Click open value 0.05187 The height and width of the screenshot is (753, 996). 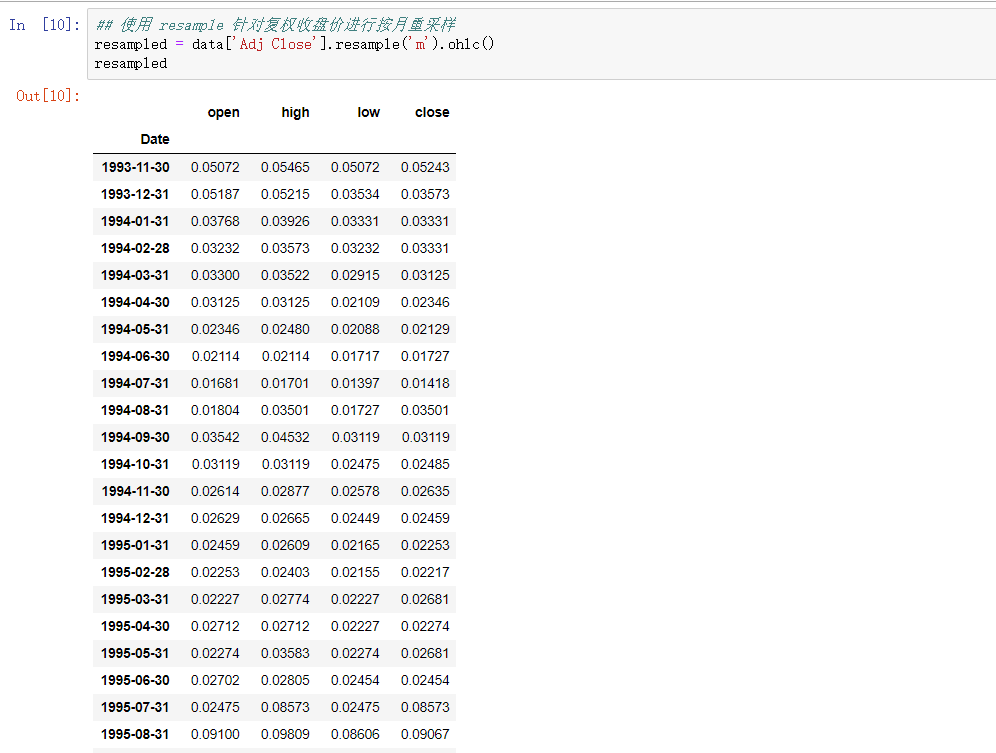tap(215, 194)
